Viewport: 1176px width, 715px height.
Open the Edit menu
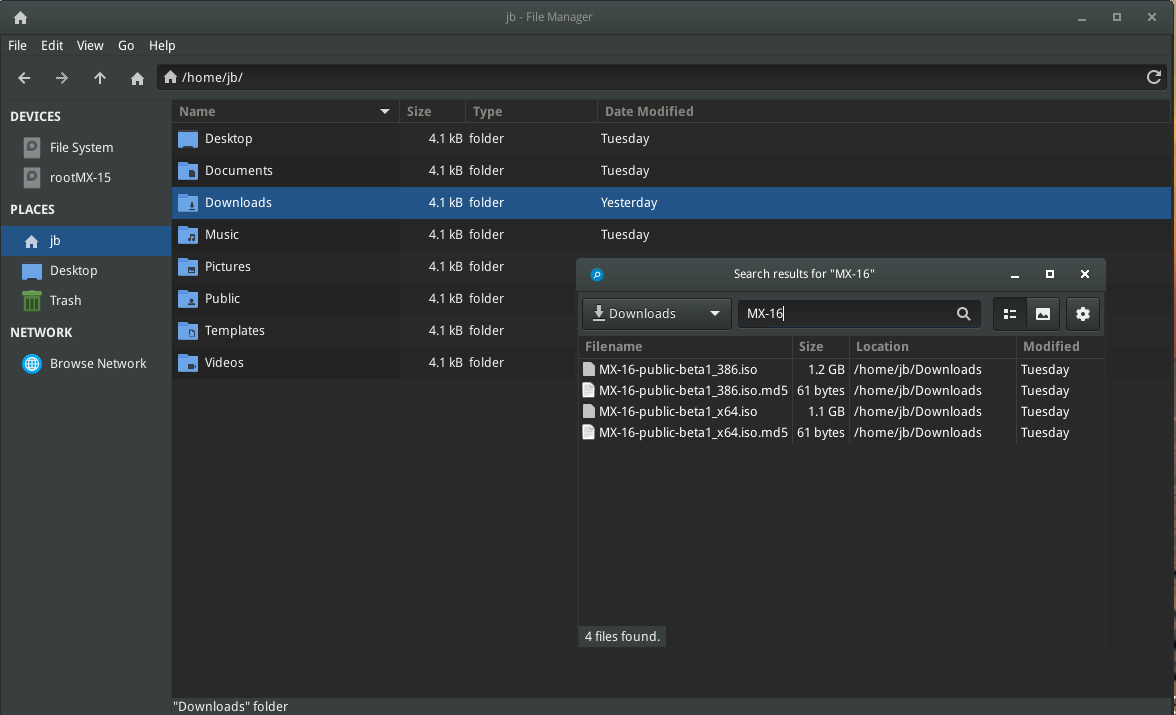52,45
